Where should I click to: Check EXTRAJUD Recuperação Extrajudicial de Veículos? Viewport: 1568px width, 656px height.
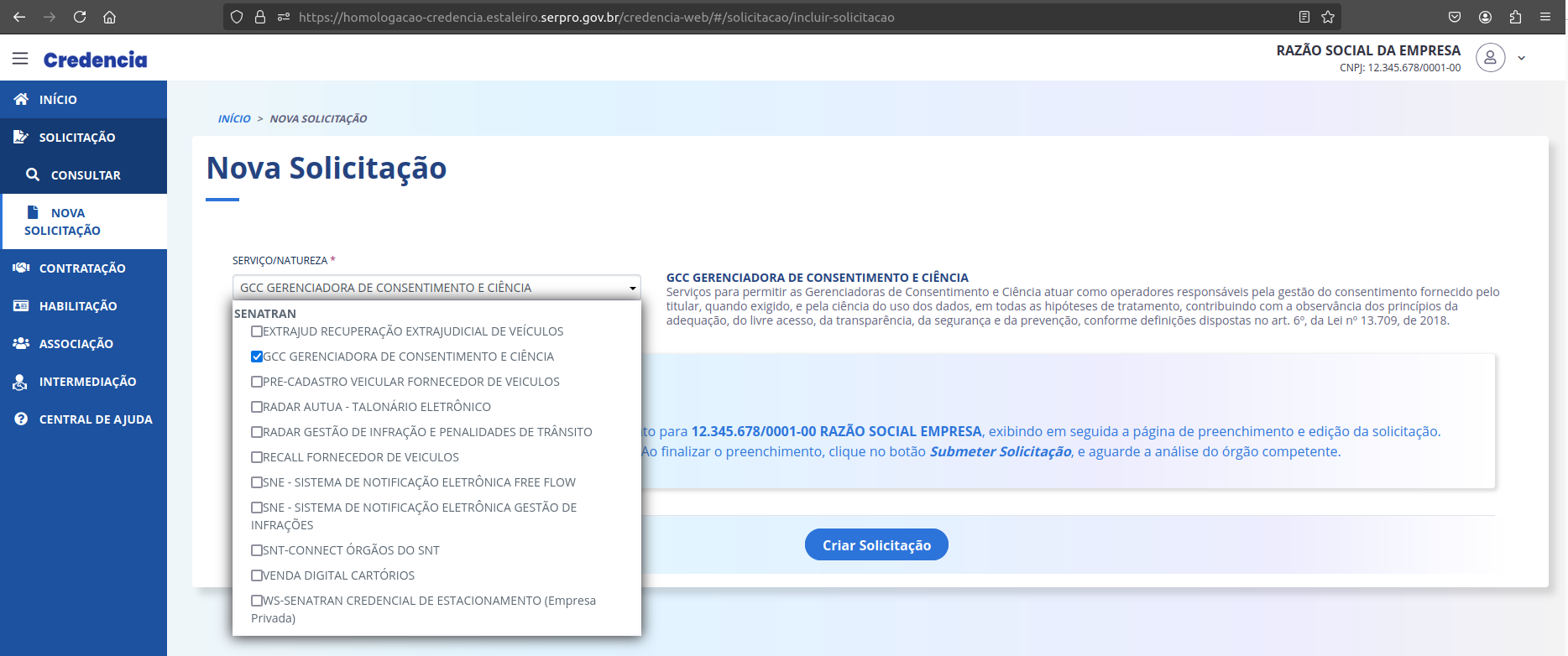tap(257, 331)
